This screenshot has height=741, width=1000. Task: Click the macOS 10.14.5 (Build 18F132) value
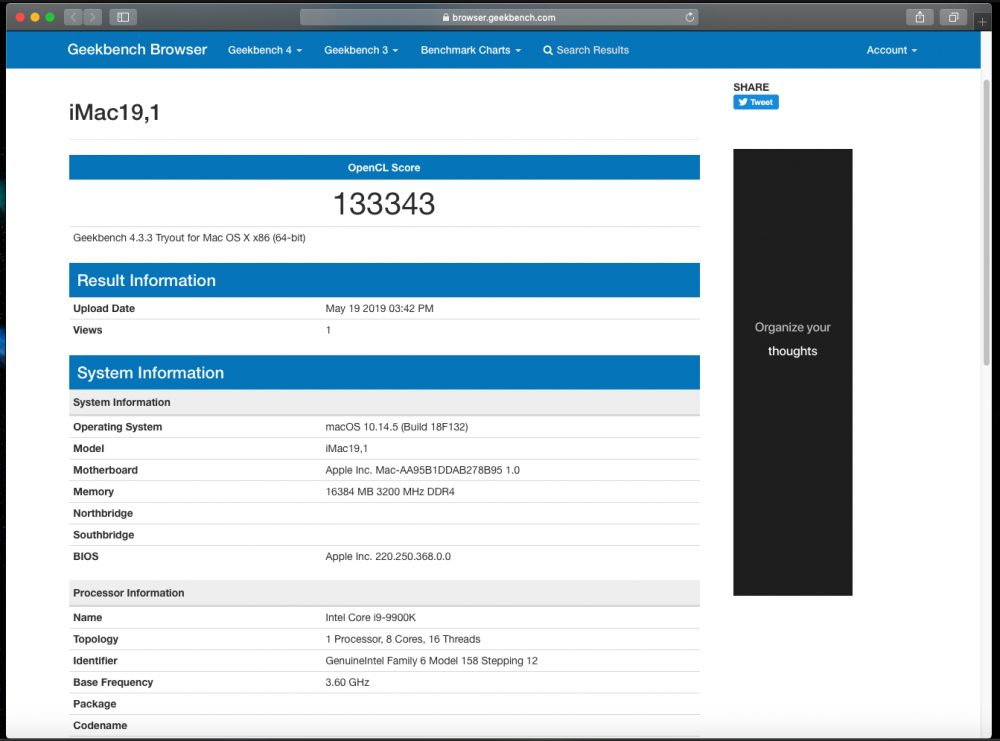click(x=397, y=427)
